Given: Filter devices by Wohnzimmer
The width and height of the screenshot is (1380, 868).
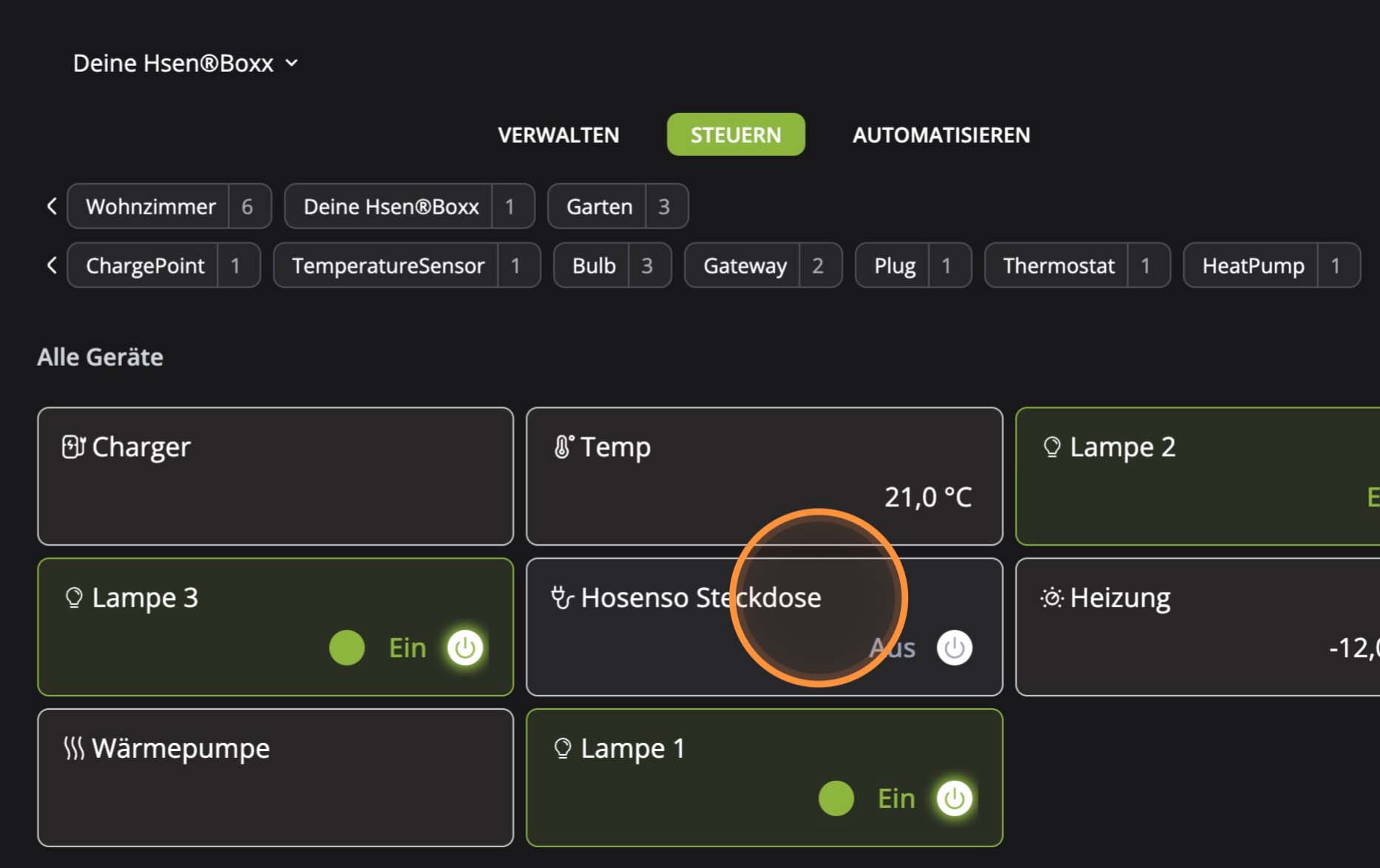Looking at the screenshot, I should [151, 206].
